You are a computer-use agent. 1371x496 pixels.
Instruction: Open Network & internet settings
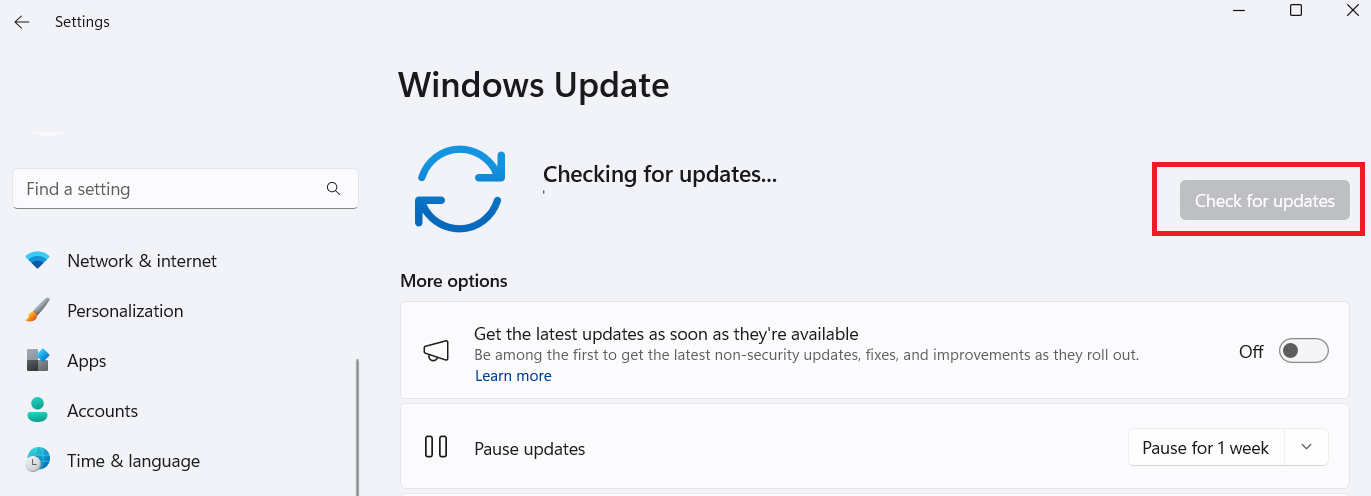tap(142, 261)
